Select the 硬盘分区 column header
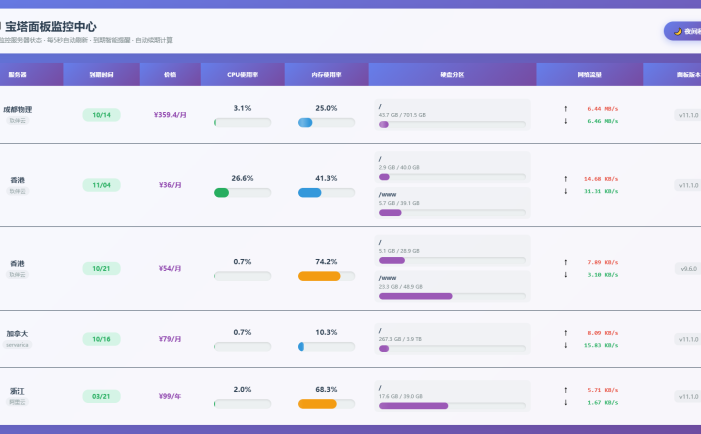Viewport: 701px width, 434px height. pyautogui.click(x=452, y=75)
